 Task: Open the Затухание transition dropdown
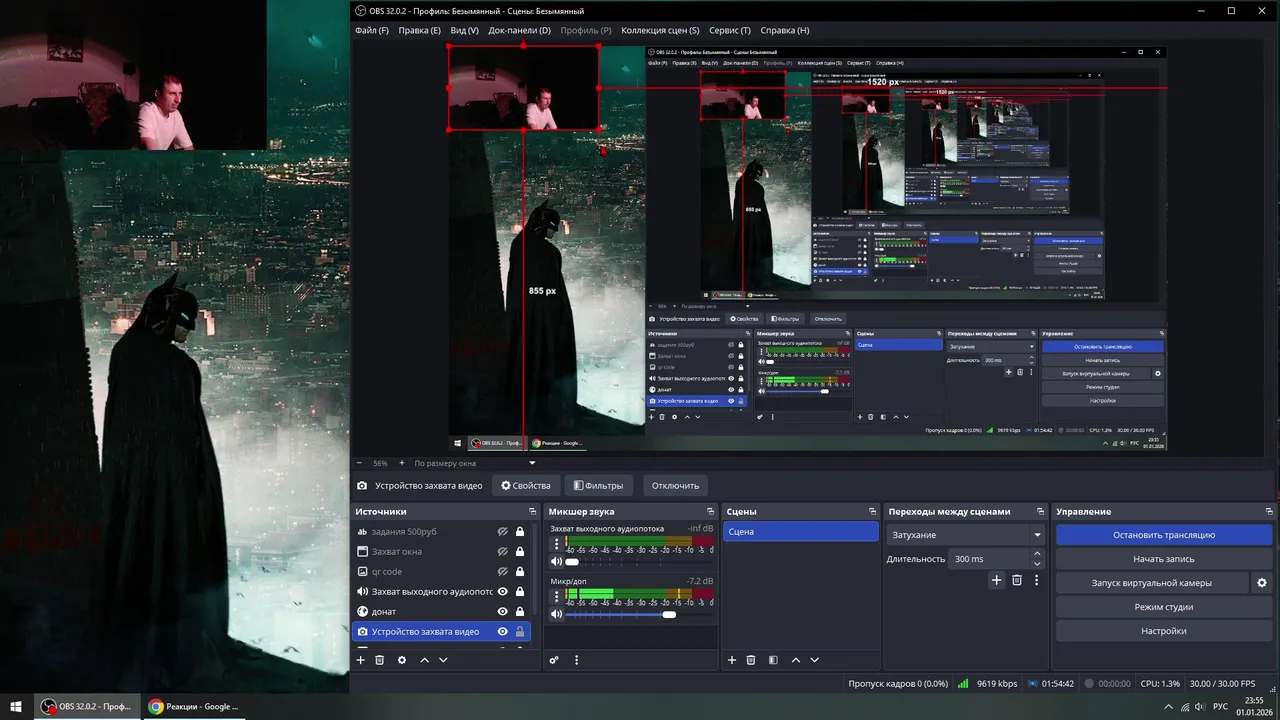[966, 535]
